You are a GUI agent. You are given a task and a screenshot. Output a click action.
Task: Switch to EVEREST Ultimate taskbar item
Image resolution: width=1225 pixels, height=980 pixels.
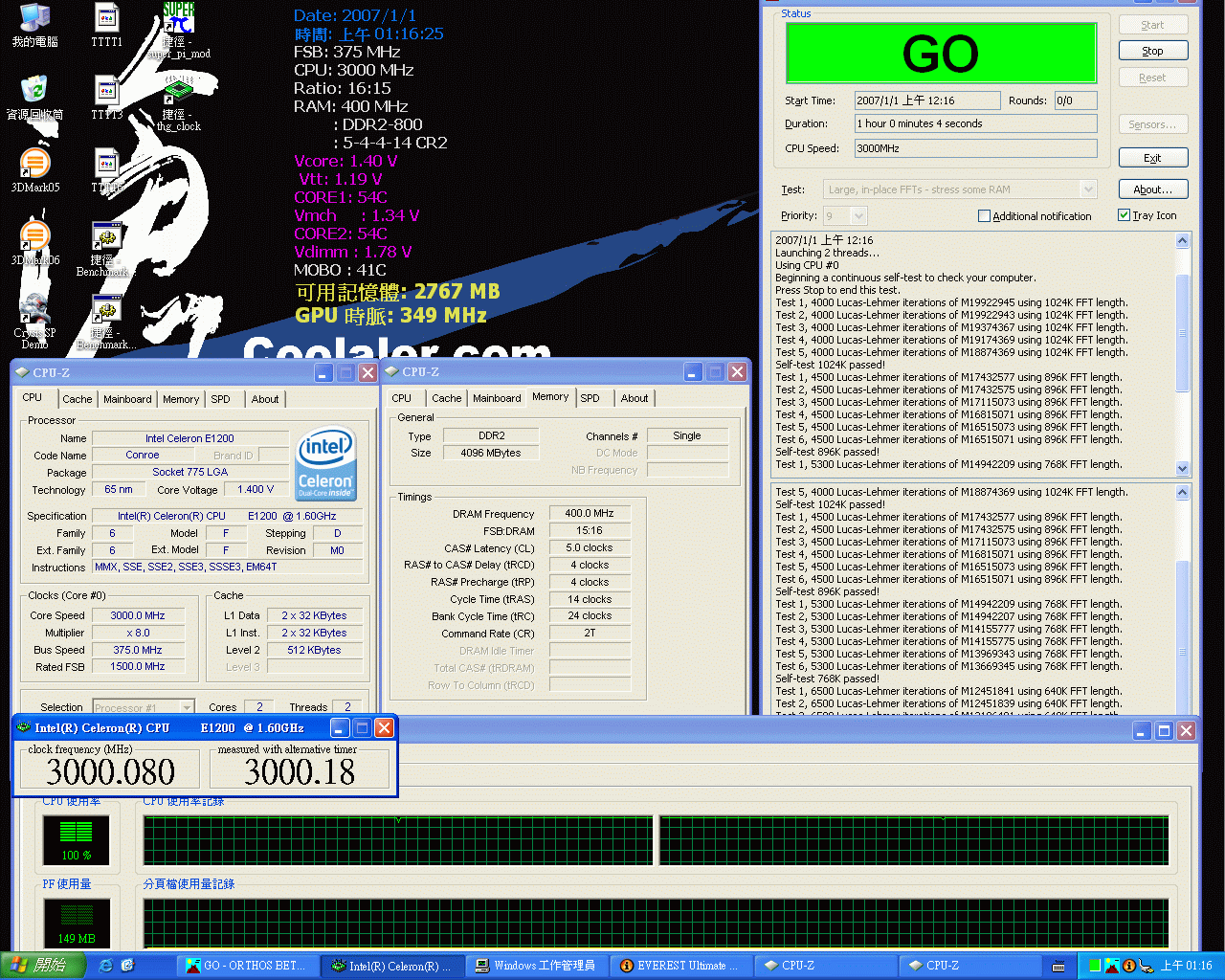pyautogui.click(x=681, y=966)
